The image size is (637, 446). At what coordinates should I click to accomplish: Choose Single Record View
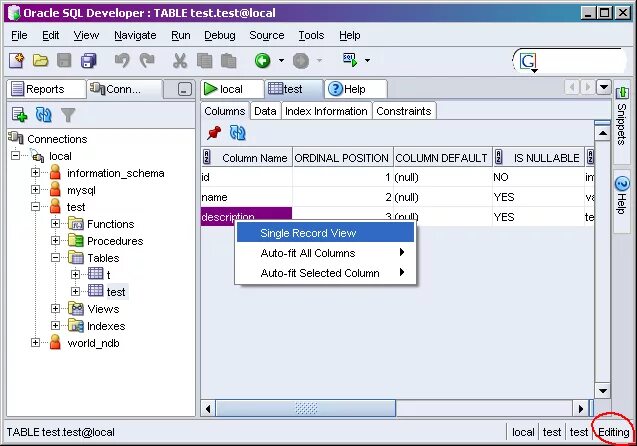(x=325, y=233)
